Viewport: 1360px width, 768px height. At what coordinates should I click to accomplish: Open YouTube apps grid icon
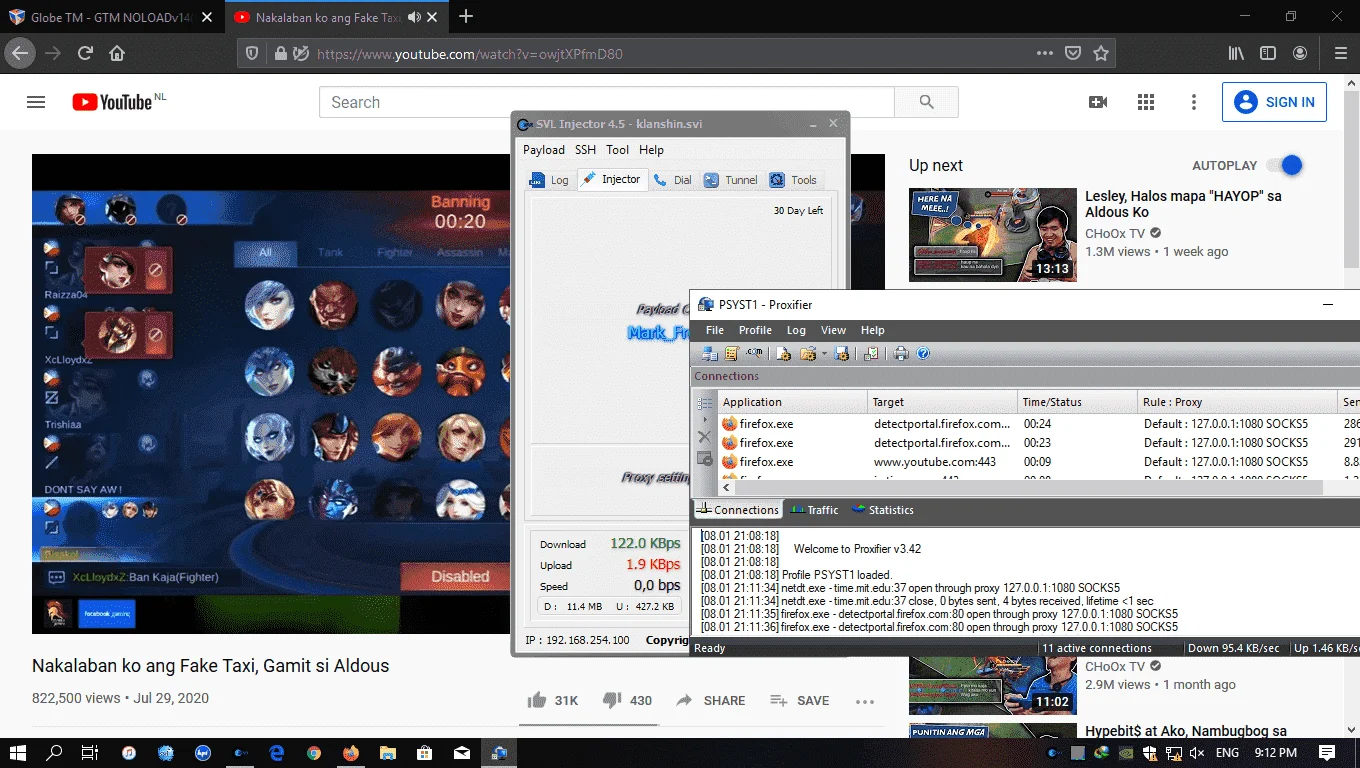1146,102
